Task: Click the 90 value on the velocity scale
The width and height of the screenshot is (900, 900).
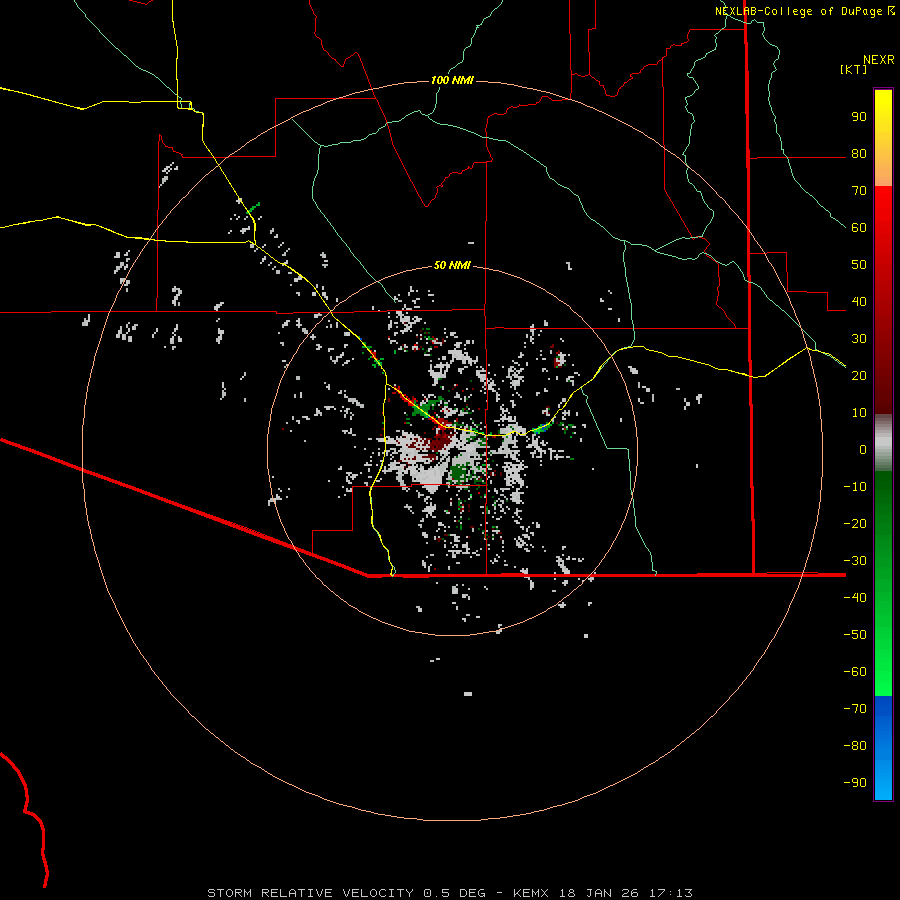Action: pos(859,117)
